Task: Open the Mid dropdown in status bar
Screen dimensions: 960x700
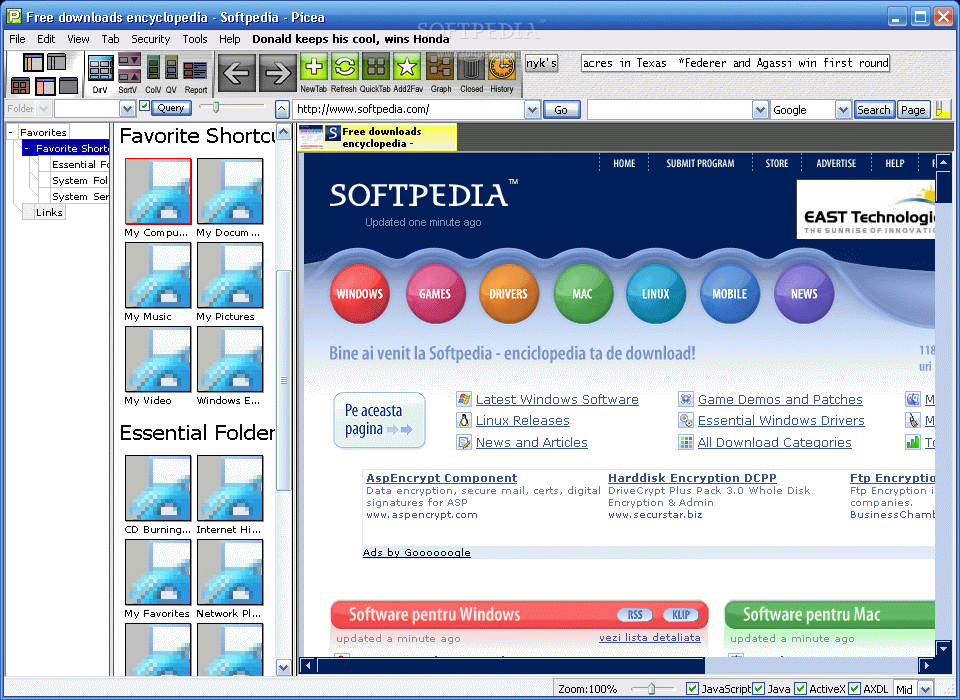Action: (926, 688)
